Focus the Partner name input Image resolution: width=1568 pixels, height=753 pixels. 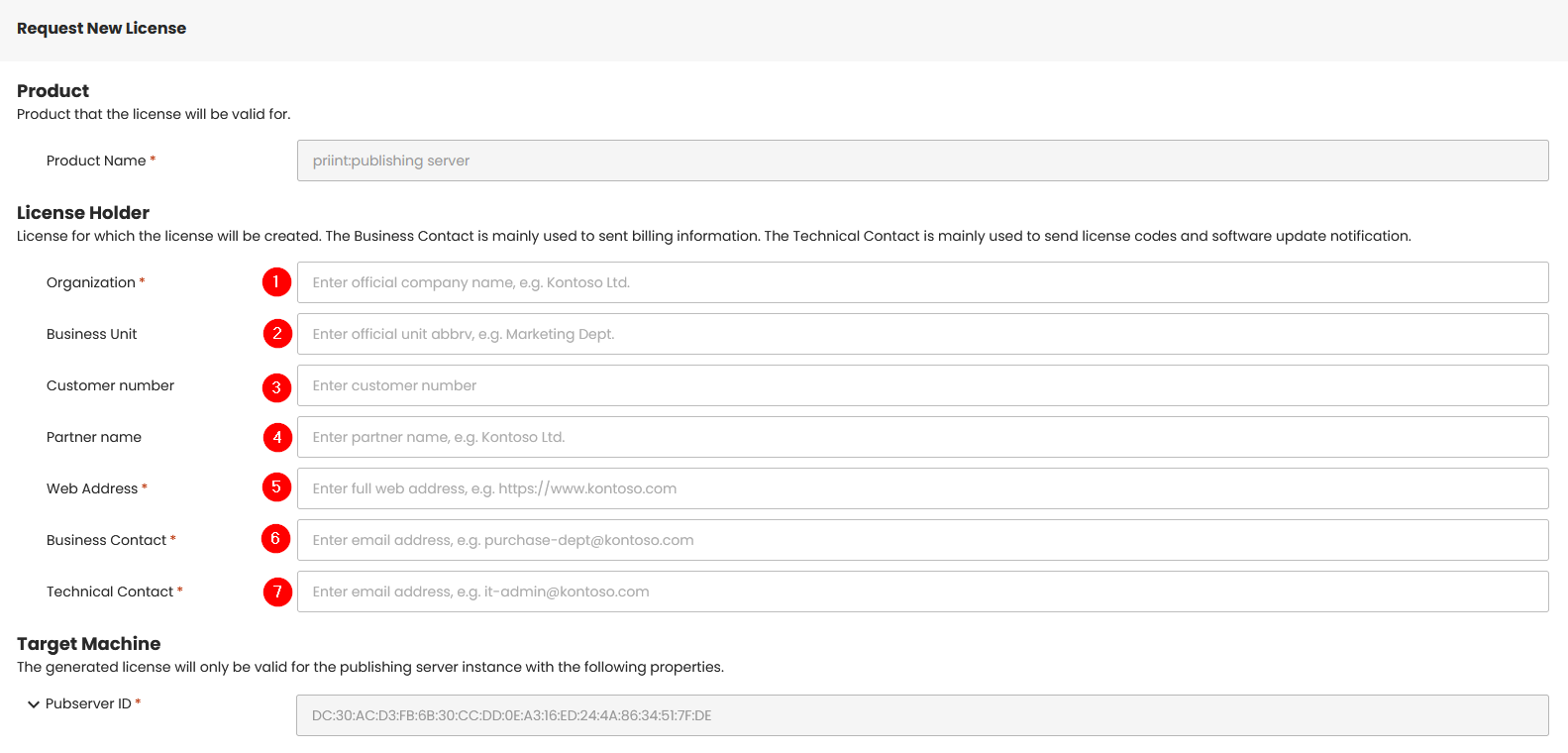pos(921,437)
